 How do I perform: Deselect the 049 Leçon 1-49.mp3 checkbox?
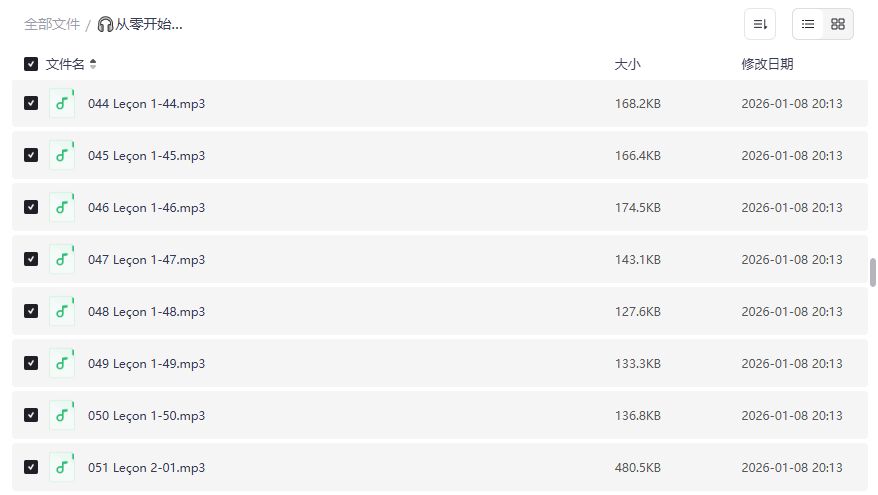point(31,363)
